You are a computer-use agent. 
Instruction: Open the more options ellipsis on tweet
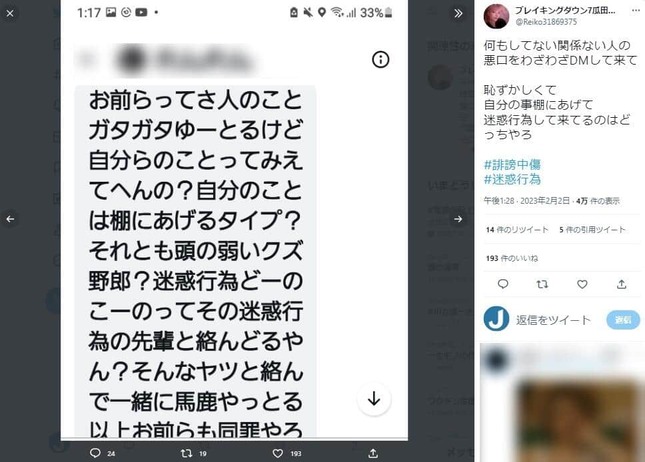click(636, 11)
